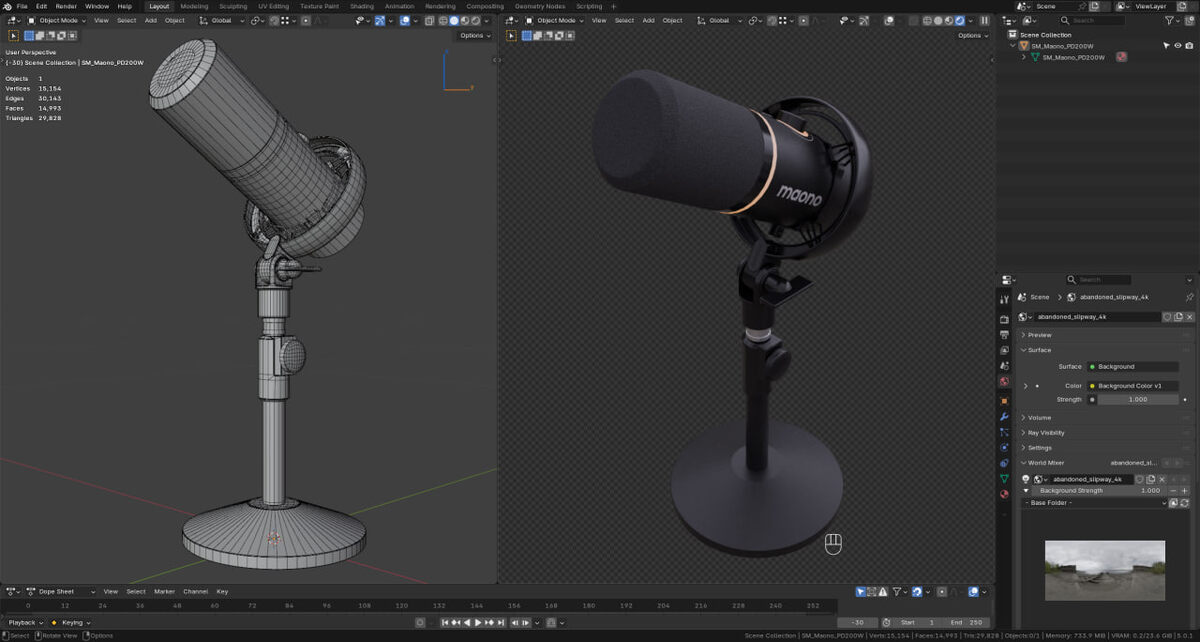Open the Window menu

point(97,6)
